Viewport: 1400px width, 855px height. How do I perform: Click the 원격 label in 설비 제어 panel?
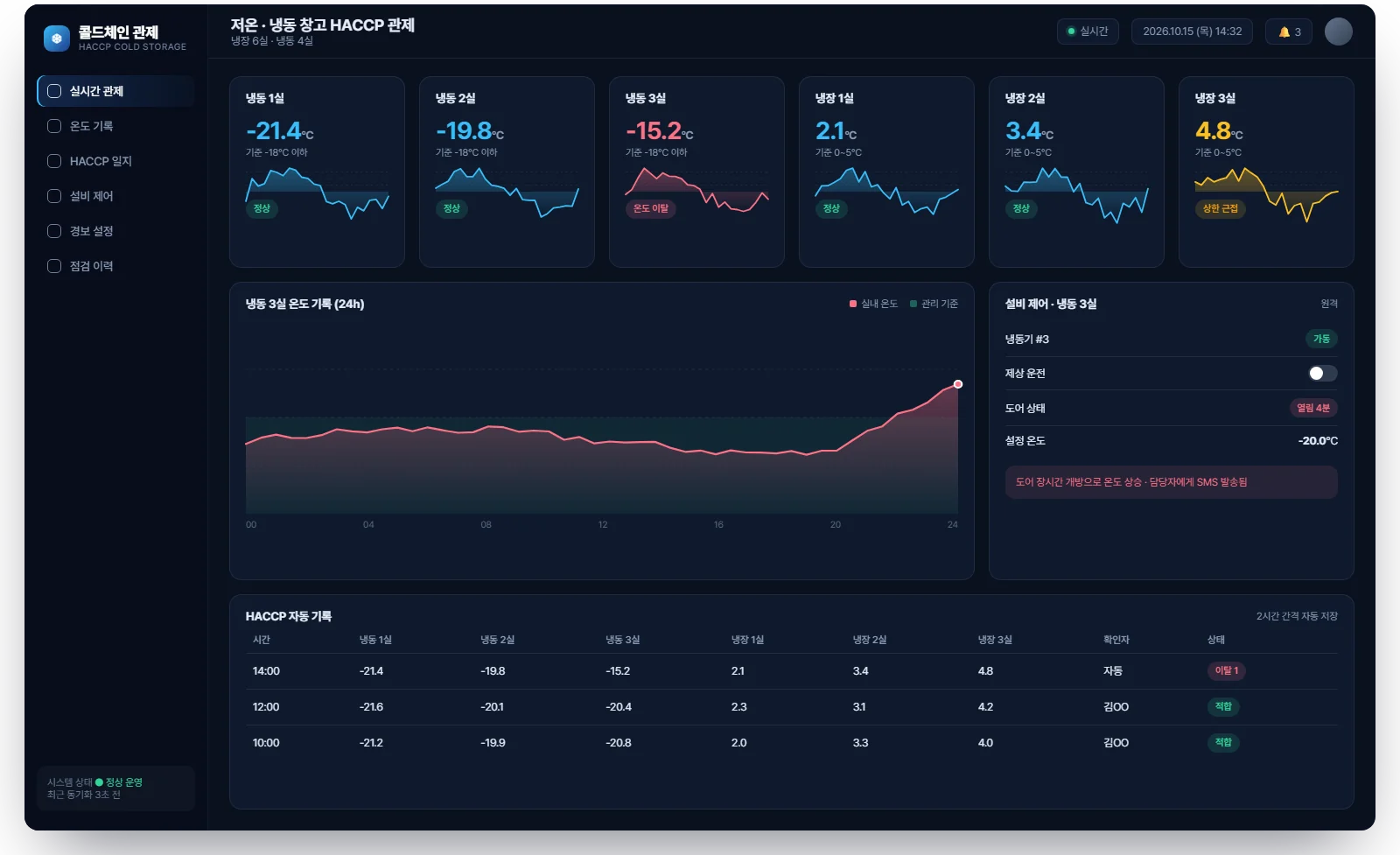point(1329,304)
